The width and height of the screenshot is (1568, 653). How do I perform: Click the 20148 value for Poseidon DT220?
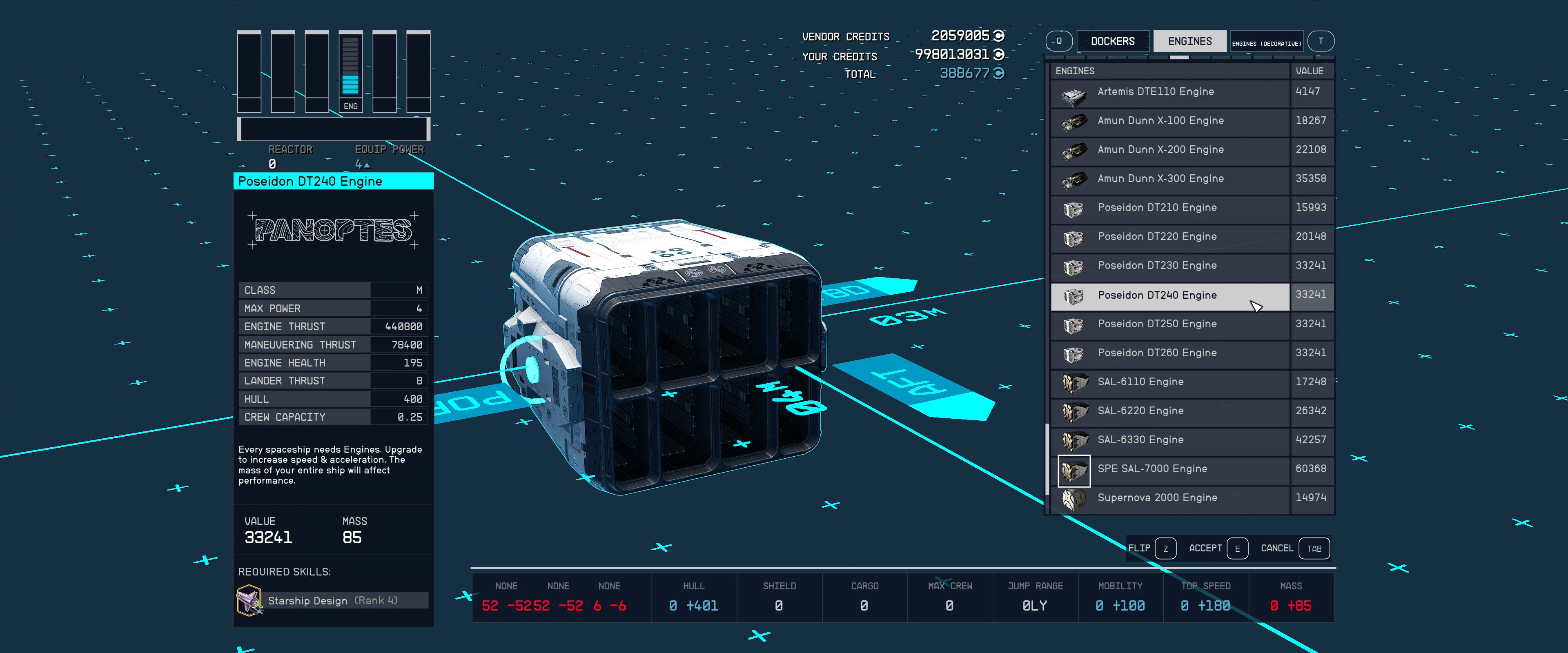(x=1310, y=237)
